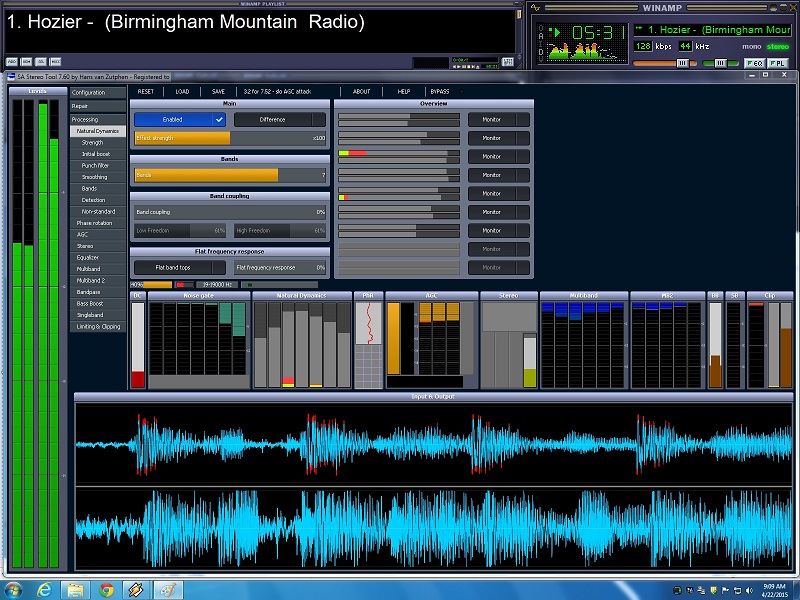The width and height of the screenshot is (800, 600).
Task: Click the Band coupling slider
Action: pyautogui.click(x=230, y=212)
